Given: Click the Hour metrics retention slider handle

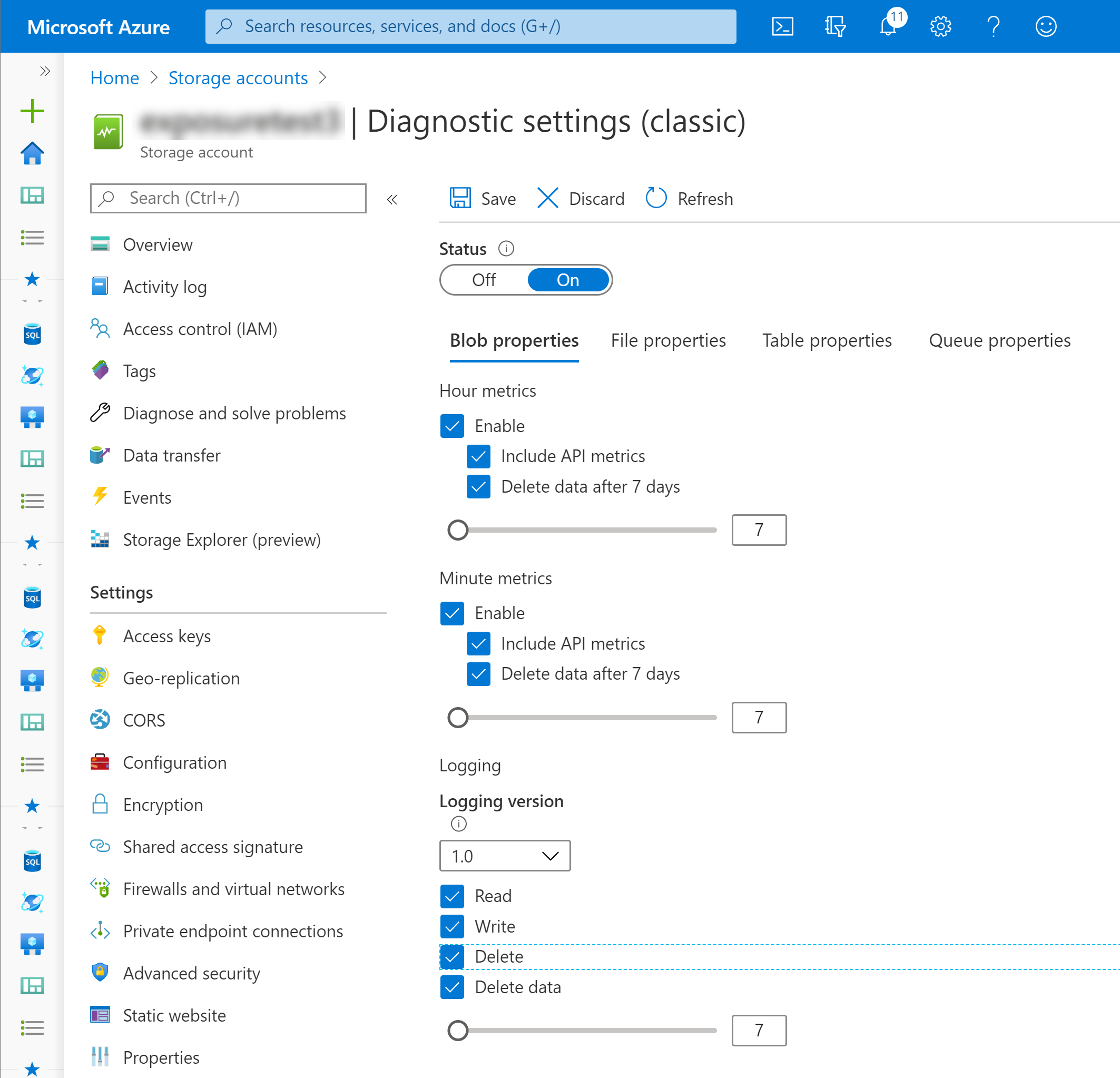Looking at the screenshot, I should point(458,530).
